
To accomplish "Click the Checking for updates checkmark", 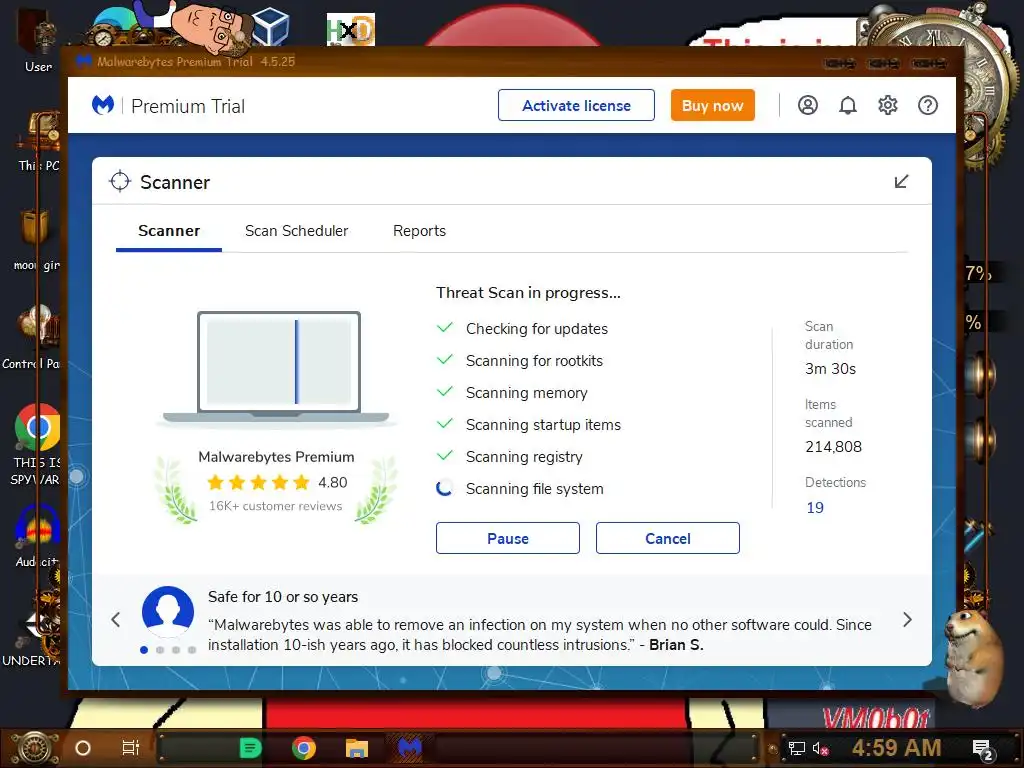I will [x=445, y=328].
